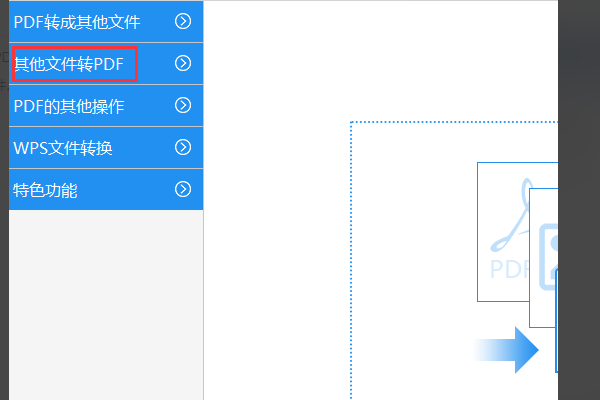The height and width of the screenshot is (400, 600).
Task: Click the empty gray sidebar area below the menu
Action: click(106, 305)
